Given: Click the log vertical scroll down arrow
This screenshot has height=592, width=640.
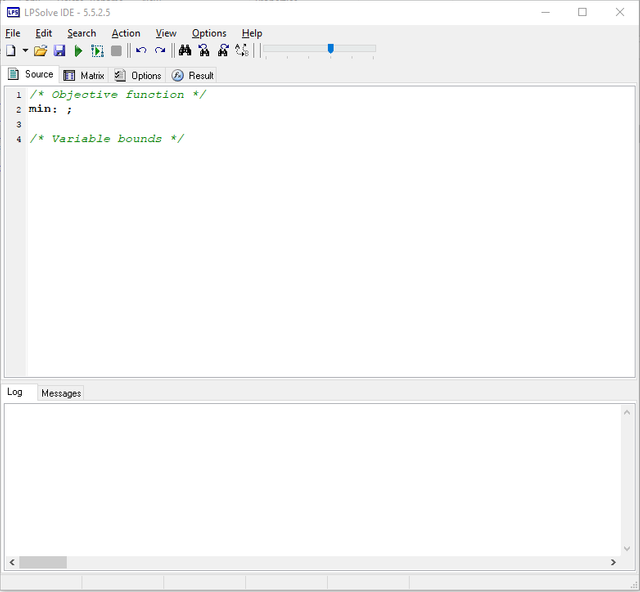Looking at the screenshot, I should (x=627, y=549).
